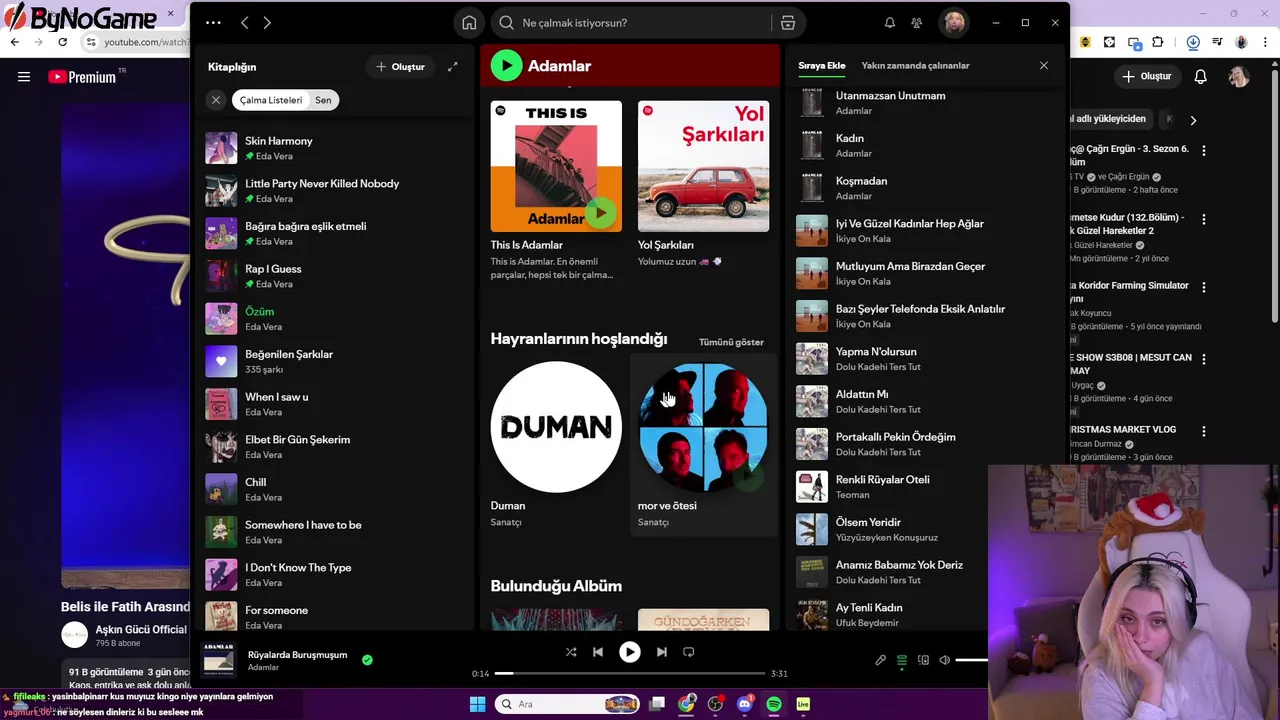Viewport: 1280px width, 720px height.
Task: Show next YouTube filter chips arrow
Action: click(x=1193, y=120)
